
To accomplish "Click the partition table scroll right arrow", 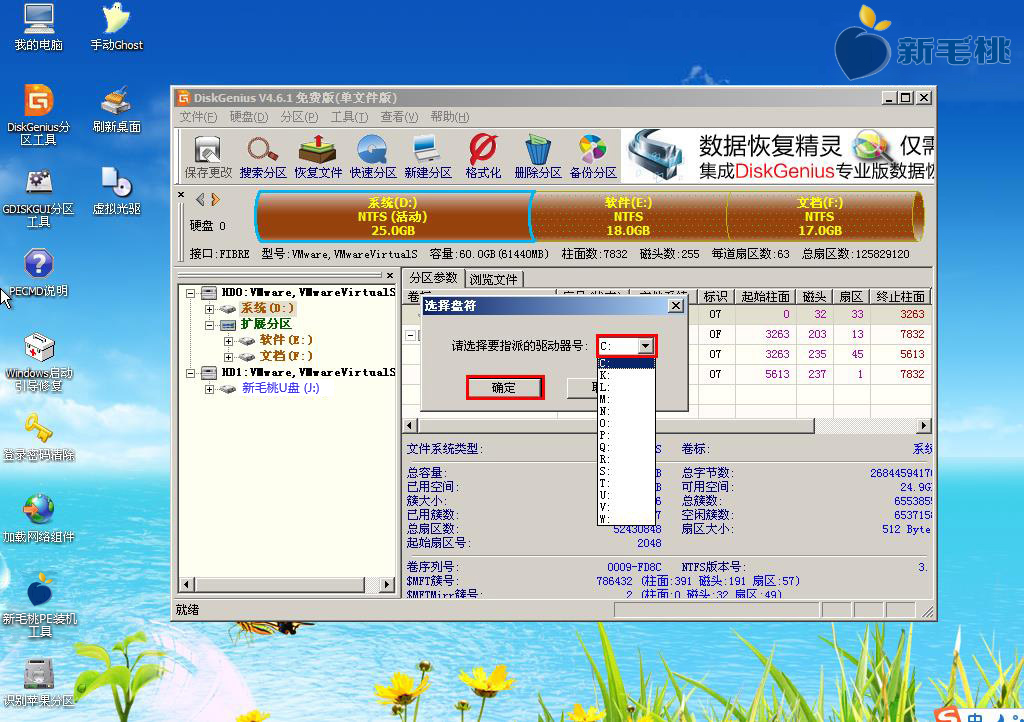I will click(x=923, y=426).
